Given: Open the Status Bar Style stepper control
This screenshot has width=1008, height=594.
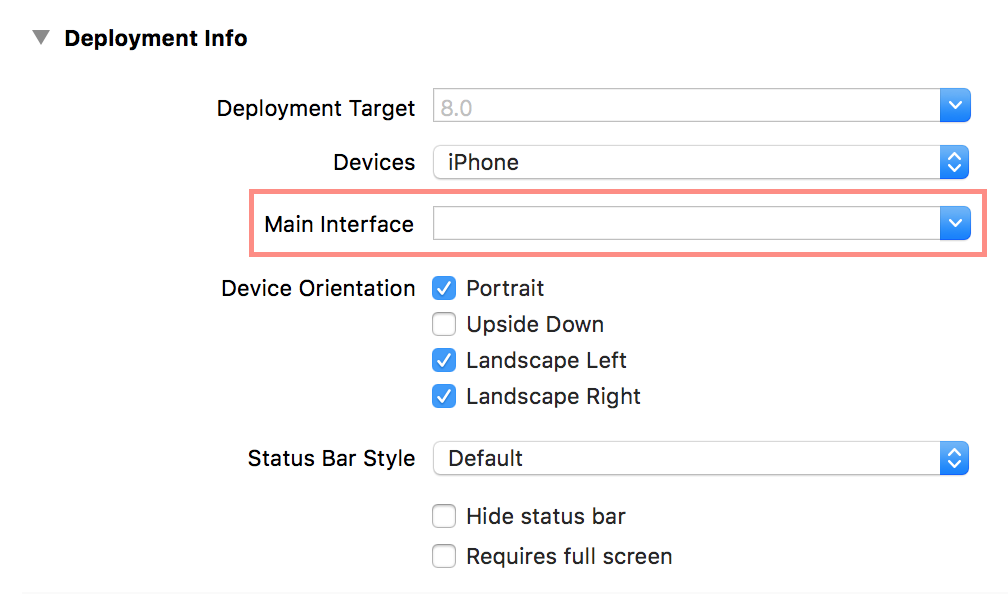Looking at the screenshot, I should (x=955, y=458).
